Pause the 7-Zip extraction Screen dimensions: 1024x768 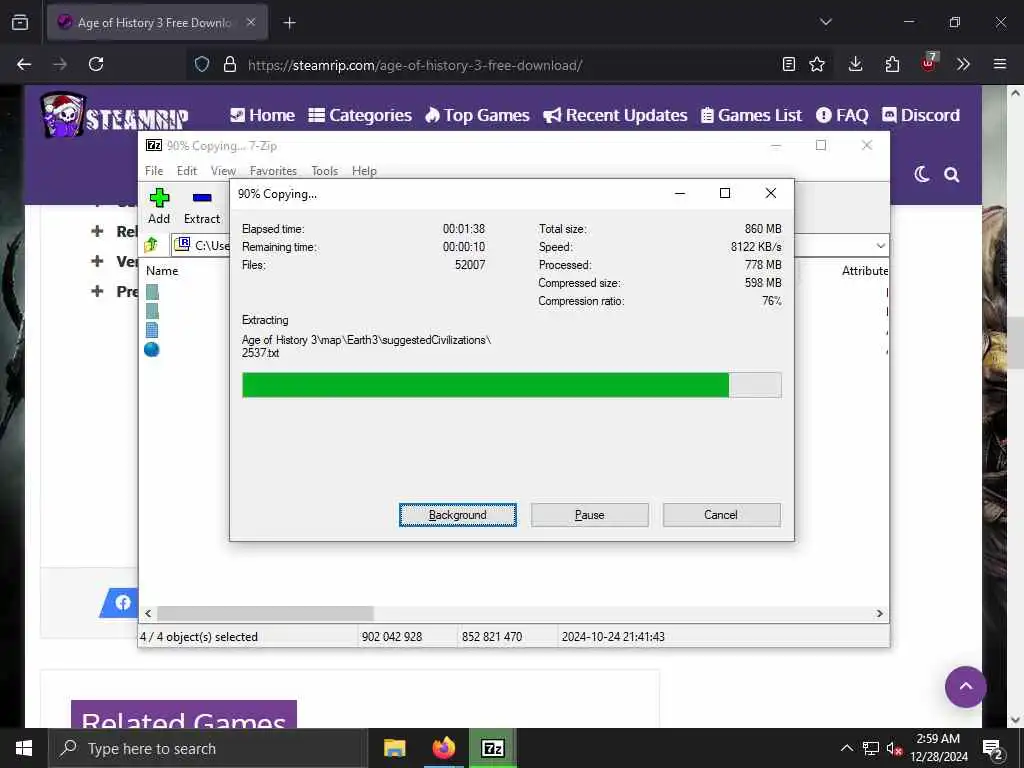590,515
